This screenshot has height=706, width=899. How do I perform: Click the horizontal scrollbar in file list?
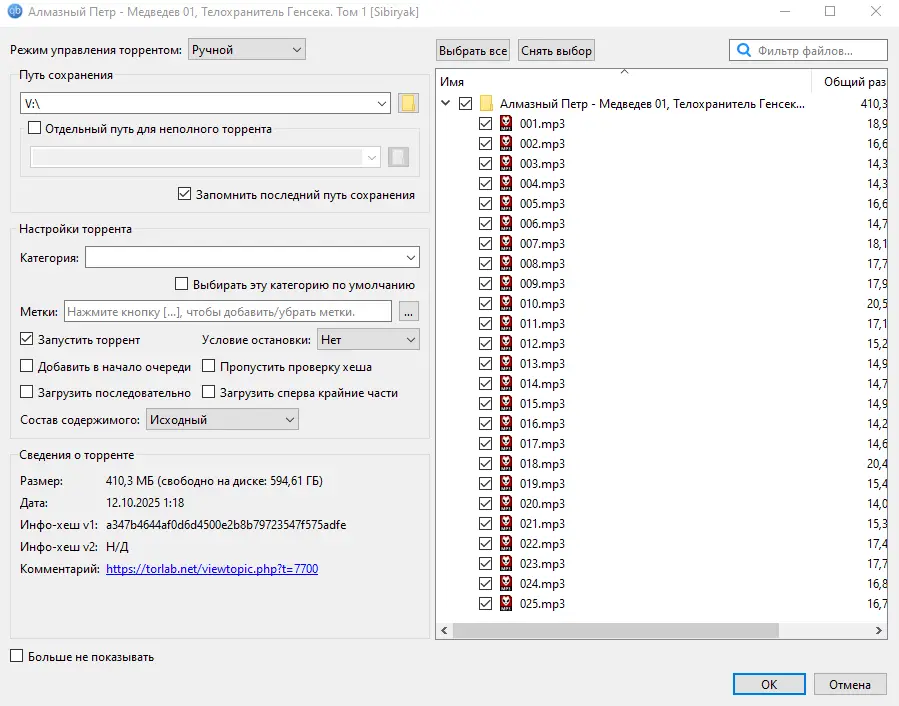(x=615, y=631)
